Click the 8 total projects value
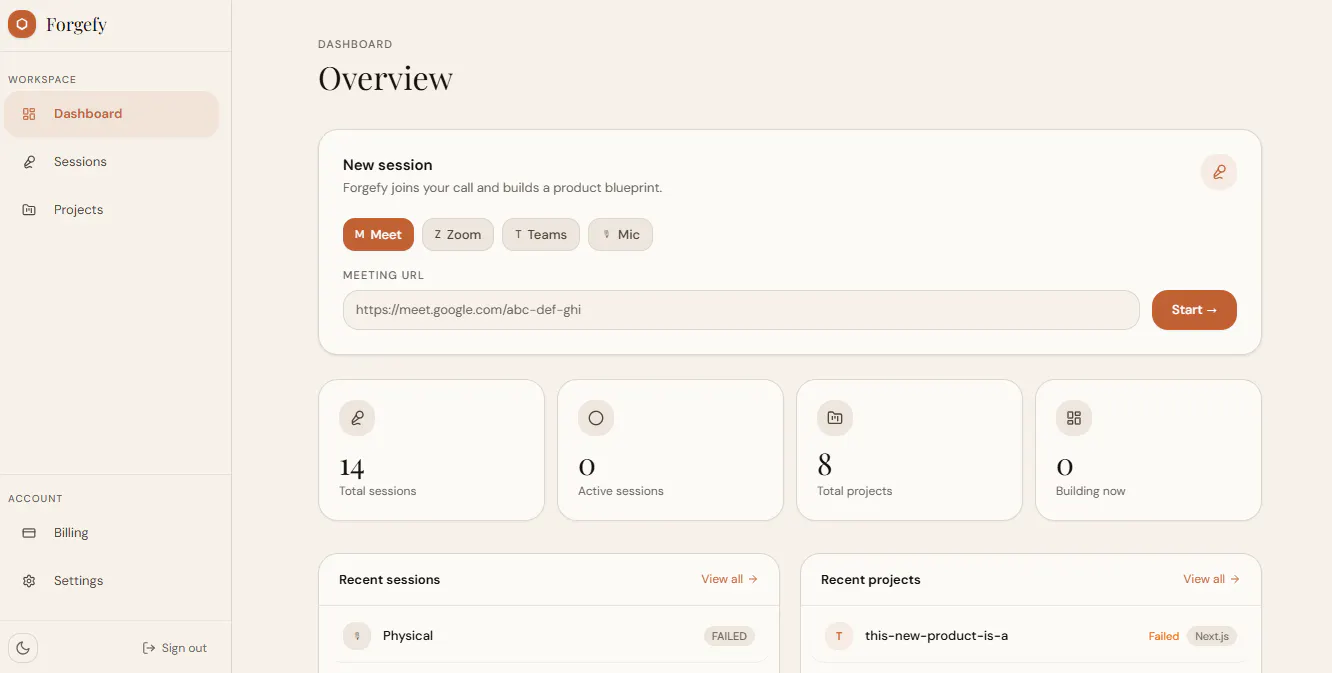1332x673 pixels. pos(824,465)
